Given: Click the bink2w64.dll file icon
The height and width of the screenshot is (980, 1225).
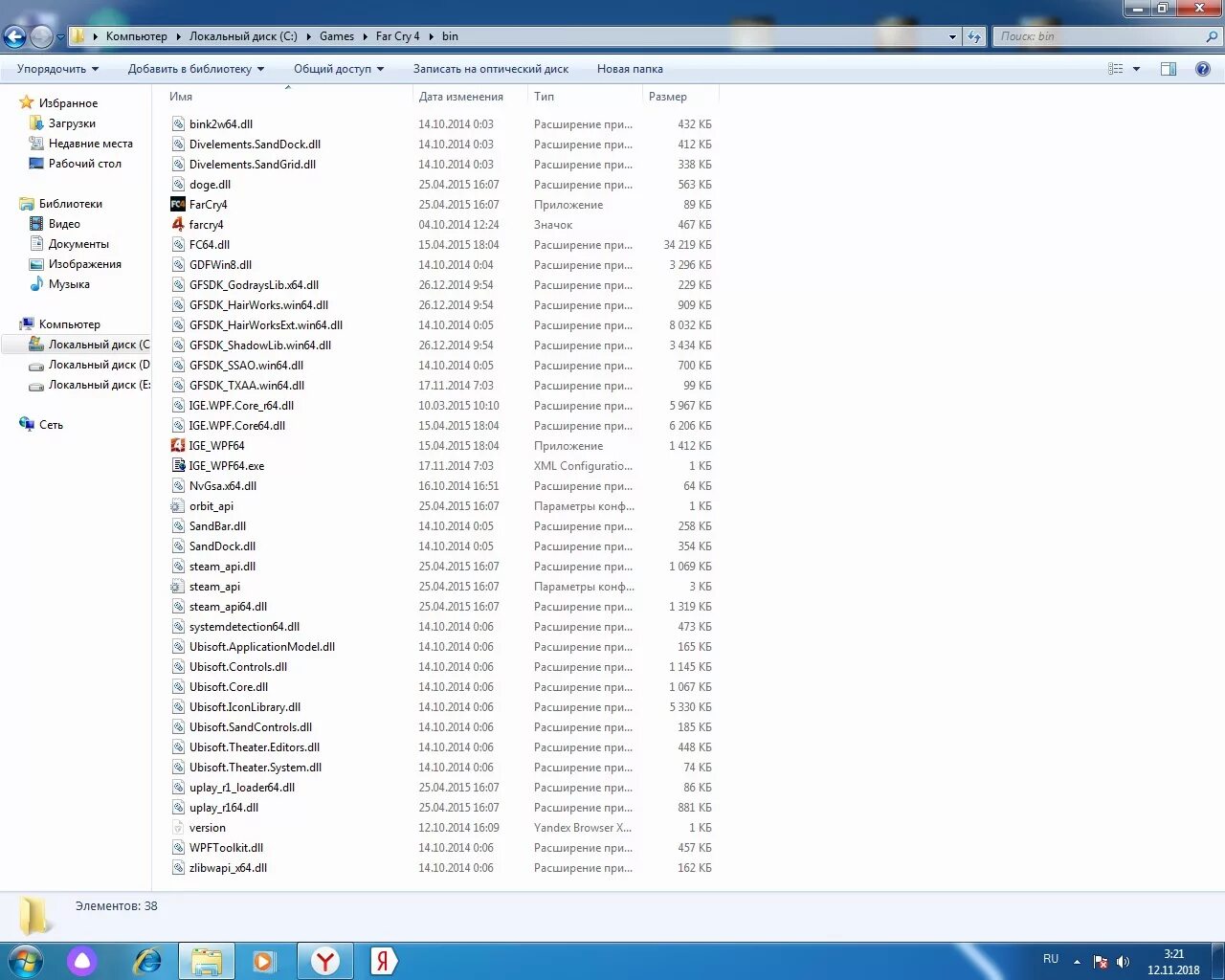Looking at the screenshot, I should pos(178,124).
